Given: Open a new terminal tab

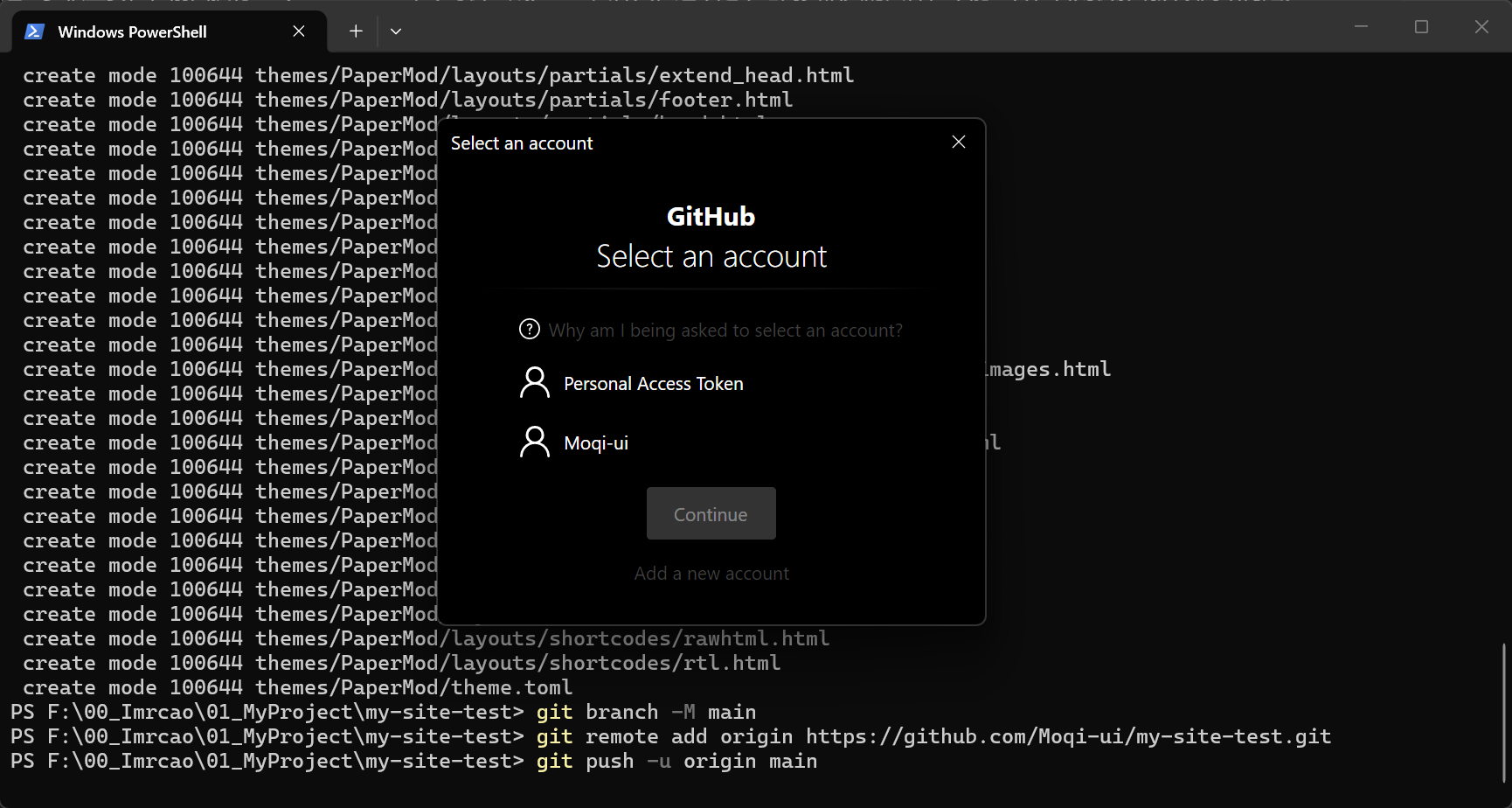Looking at the screenshot, I should click(x=356, y=31).
